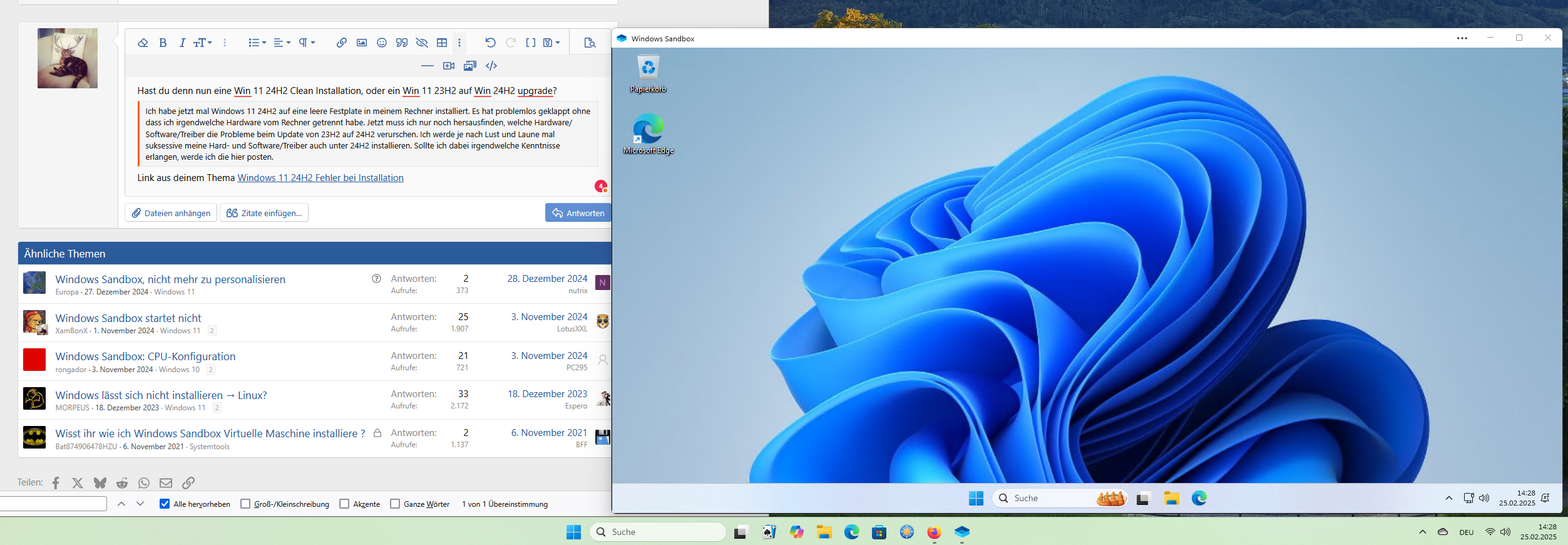Open thread Windows Sandbox startet nicht
1568x545 pixels.
tap(128, 318)
